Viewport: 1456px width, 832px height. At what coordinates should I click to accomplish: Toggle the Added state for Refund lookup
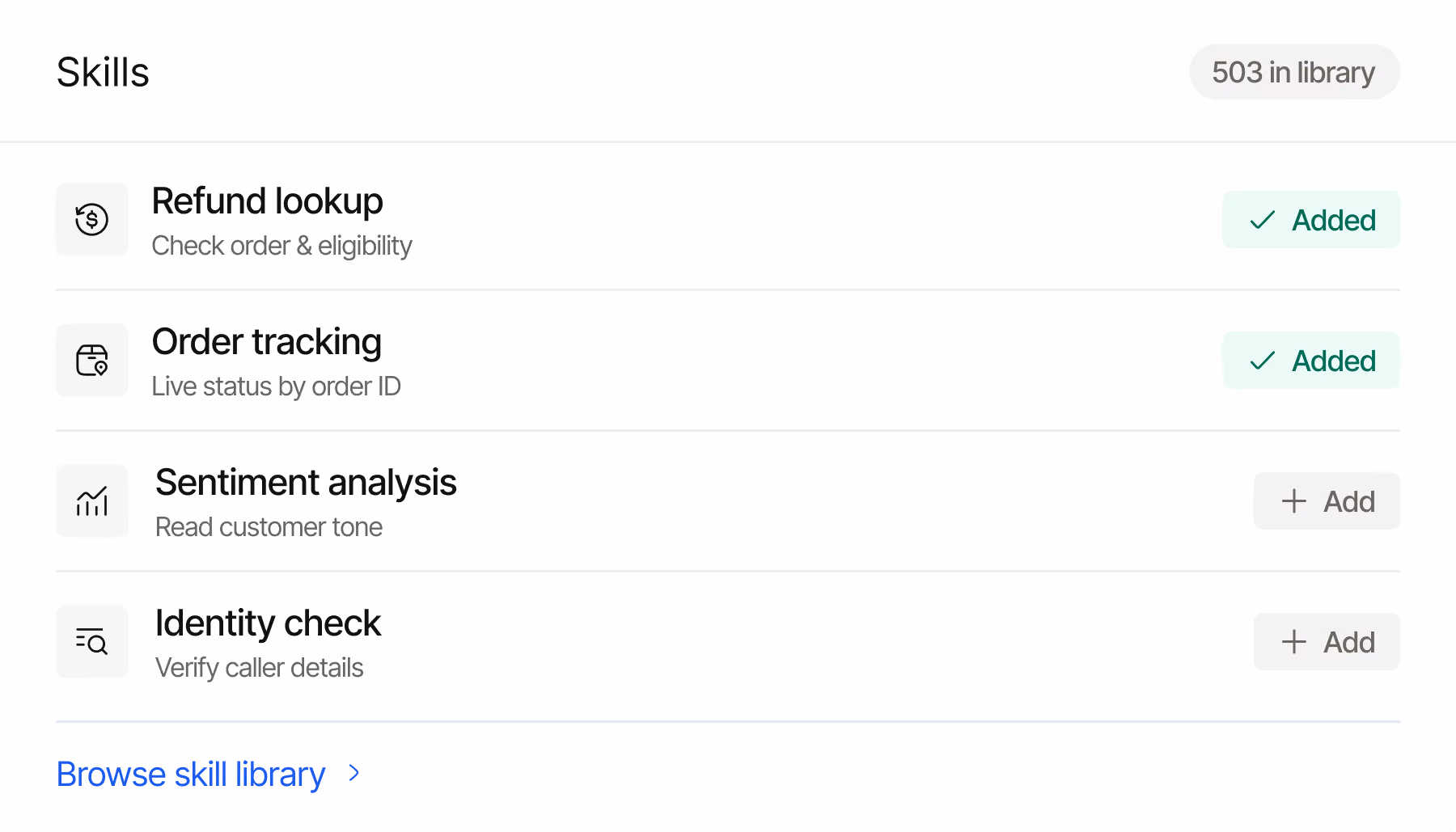(1311, 220)
